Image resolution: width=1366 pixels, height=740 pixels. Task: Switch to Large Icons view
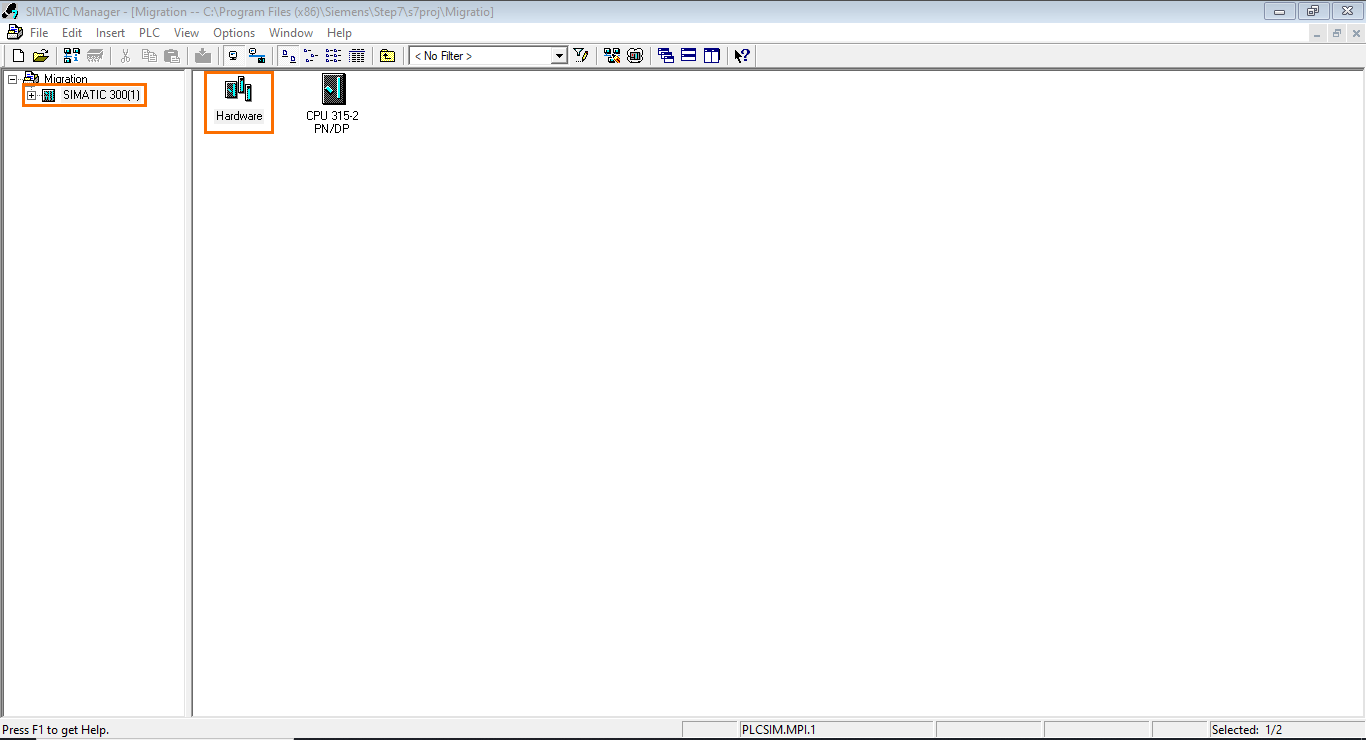[286, 55]
